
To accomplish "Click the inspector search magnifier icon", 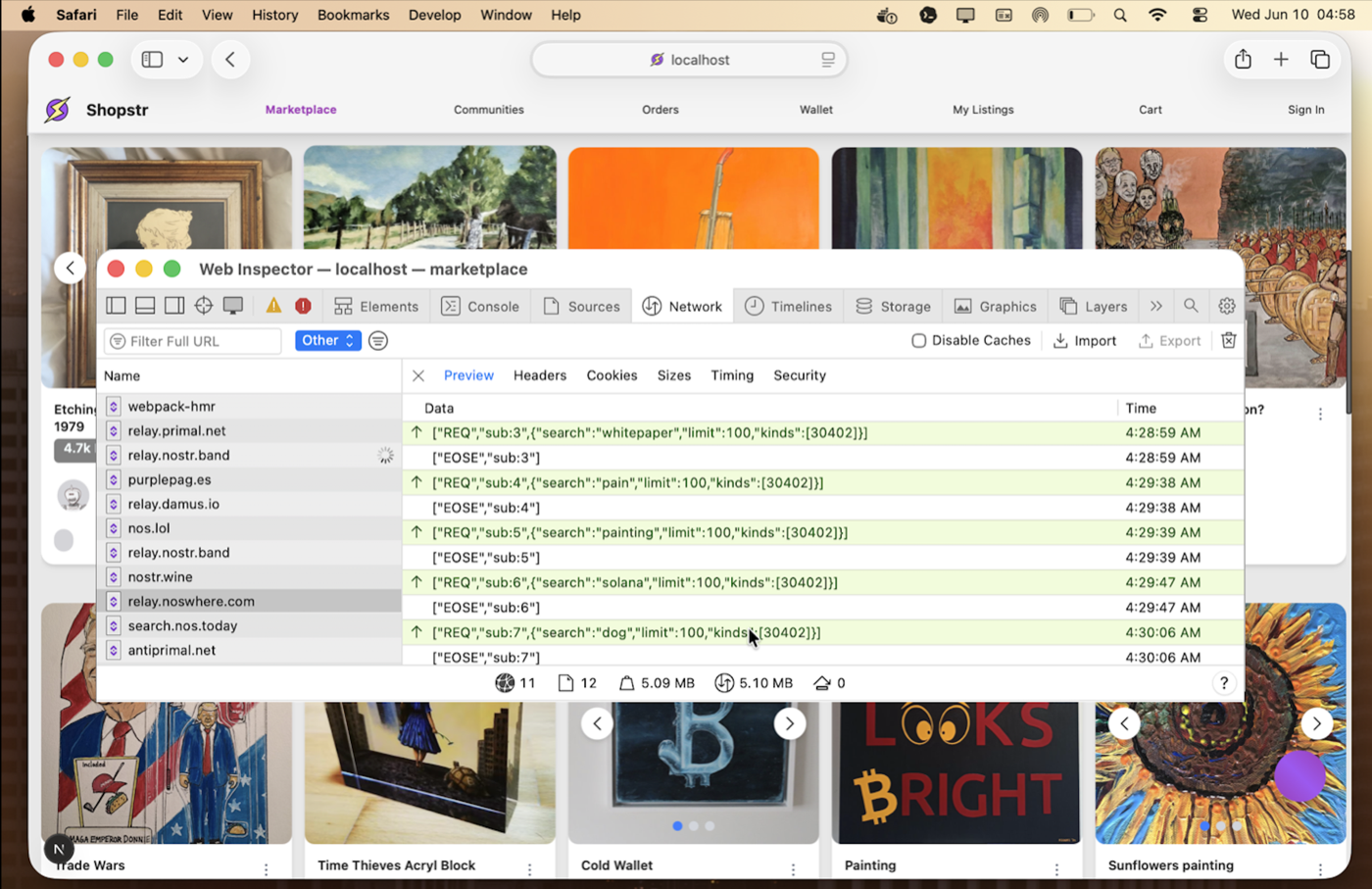I will pos(1191,306).
